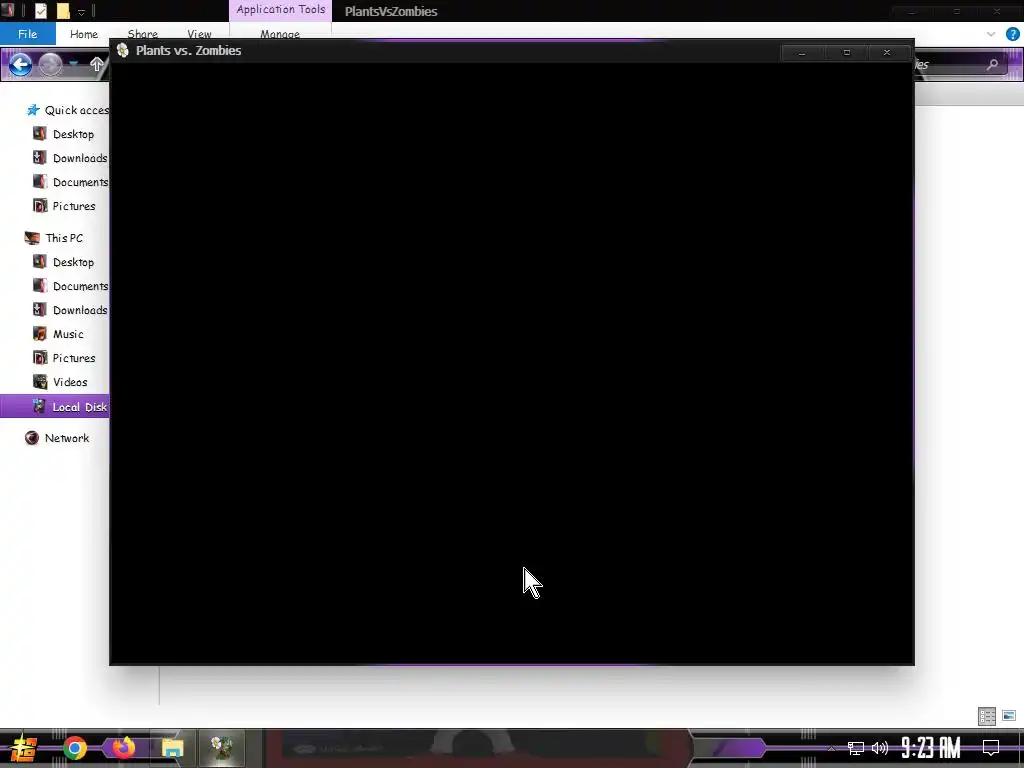Click the Application Tools contextual tab
The height and width of the screenshot is (768, 1024).
click(281, 10)
